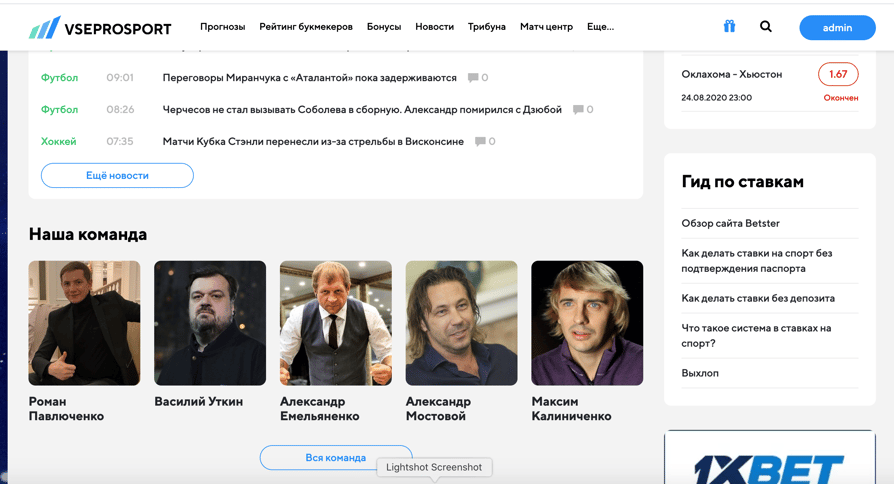Open the Прогнозы menu
Viewport: 894px width, 484px height.
point(222,27)
